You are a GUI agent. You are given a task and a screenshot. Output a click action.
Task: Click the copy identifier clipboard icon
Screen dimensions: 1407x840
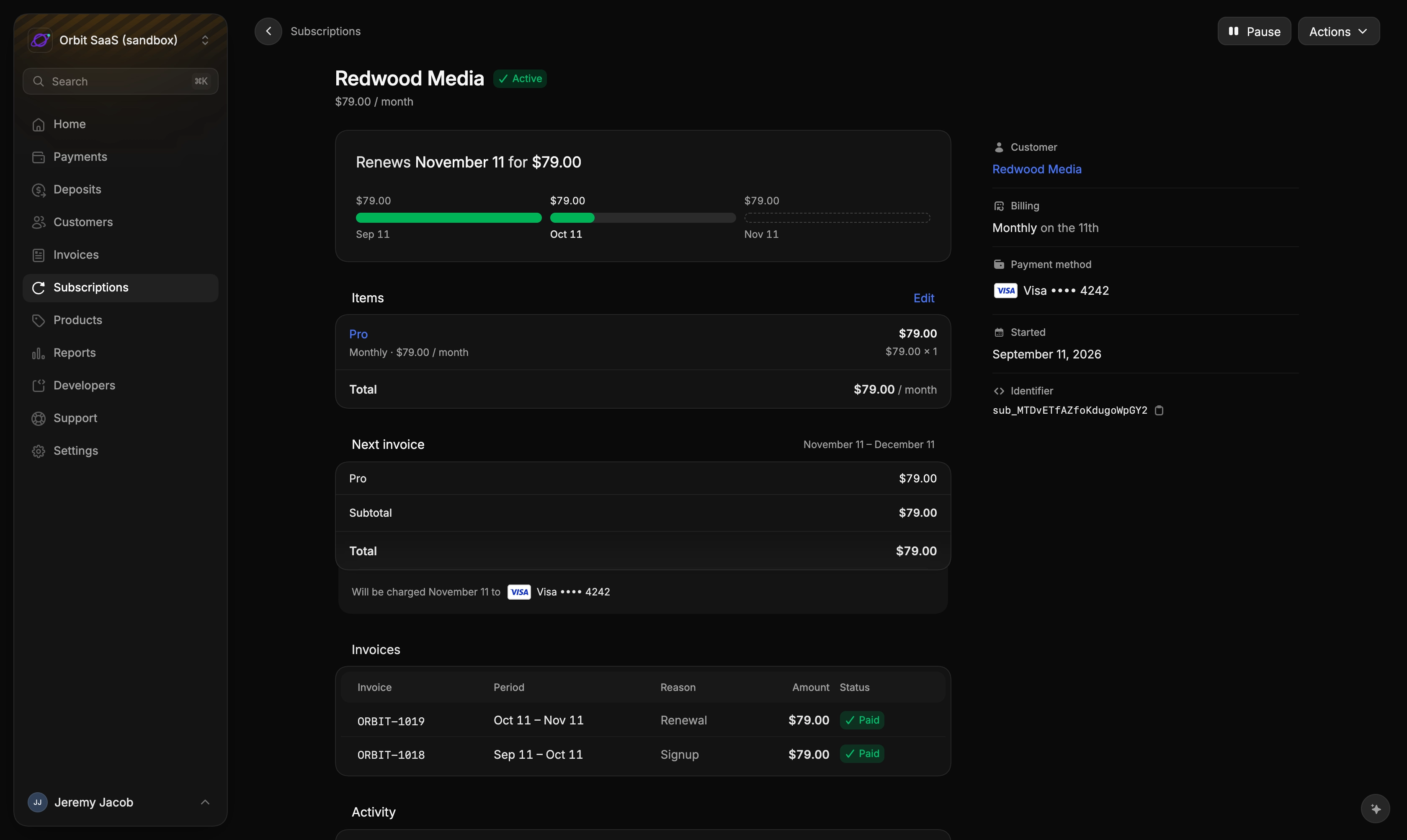click(x=1159, y=410)
